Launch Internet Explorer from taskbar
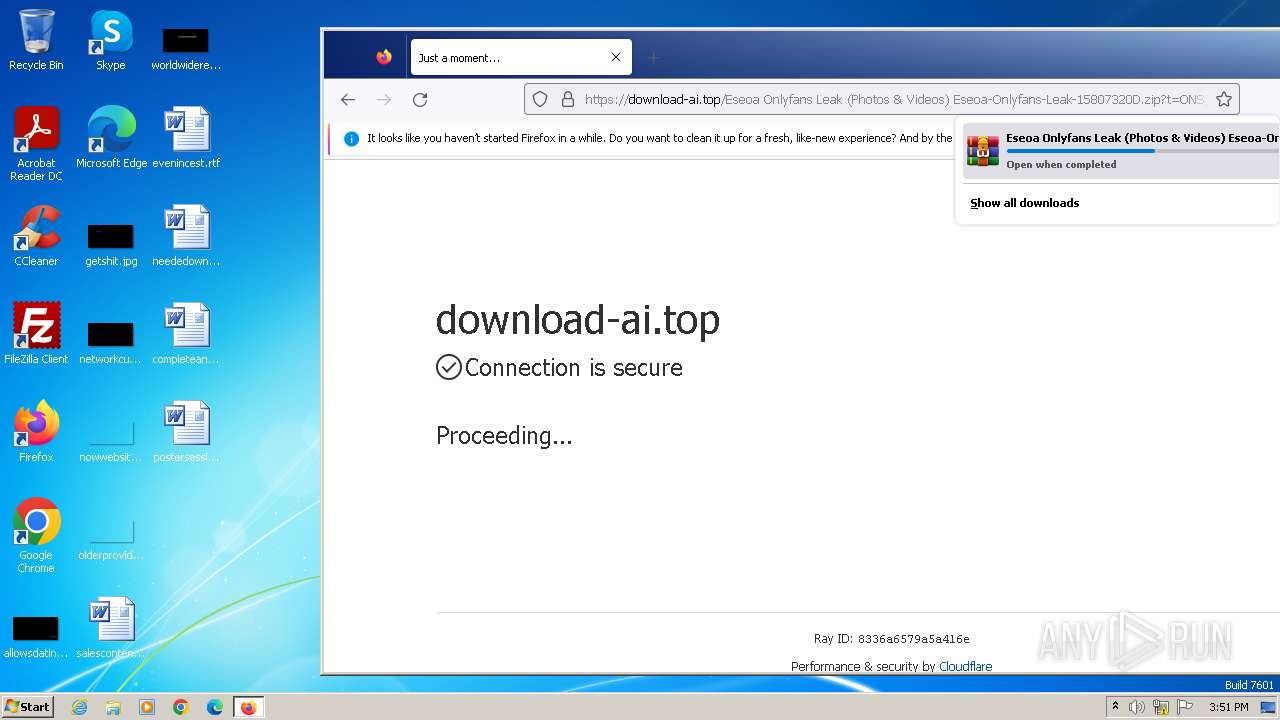This screenshot has height=720, width=1280. [x=79, y=707]
